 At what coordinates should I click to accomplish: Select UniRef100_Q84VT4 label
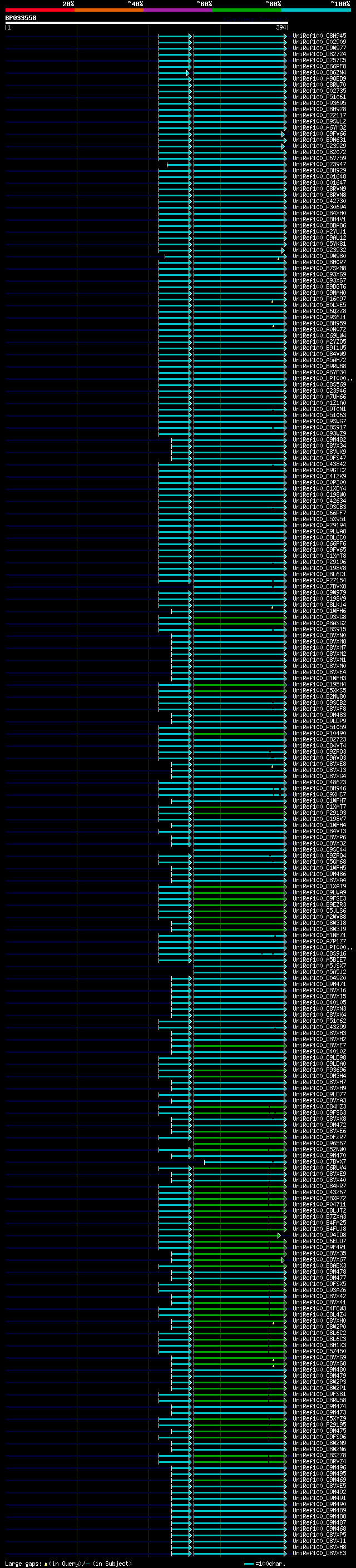point(319,746)
